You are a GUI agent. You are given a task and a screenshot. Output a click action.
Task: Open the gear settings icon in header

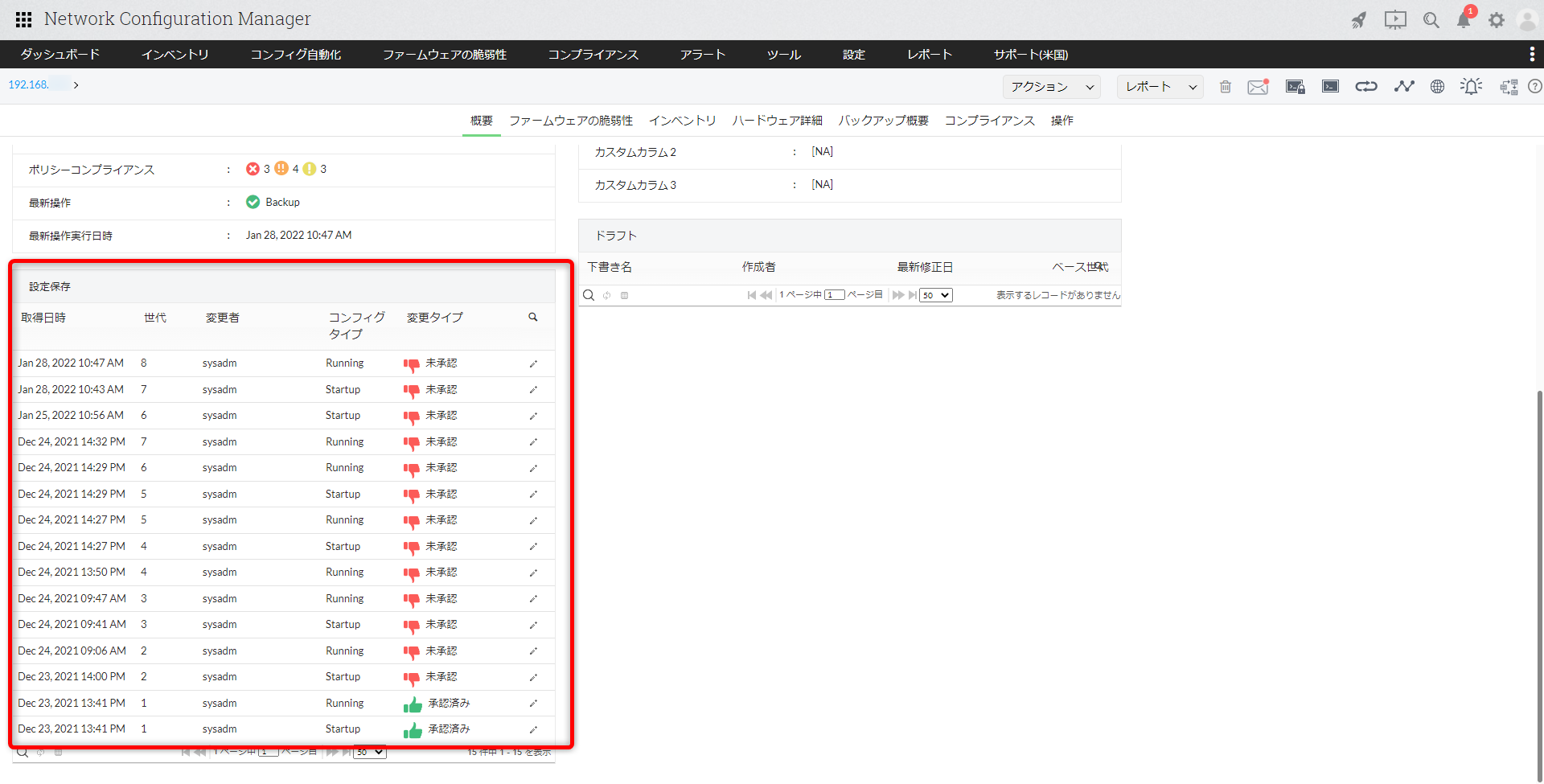1497,20
